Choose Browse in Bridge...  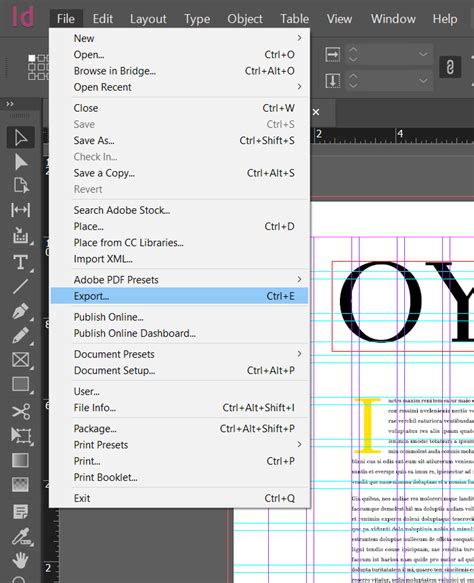pos(180,71)
